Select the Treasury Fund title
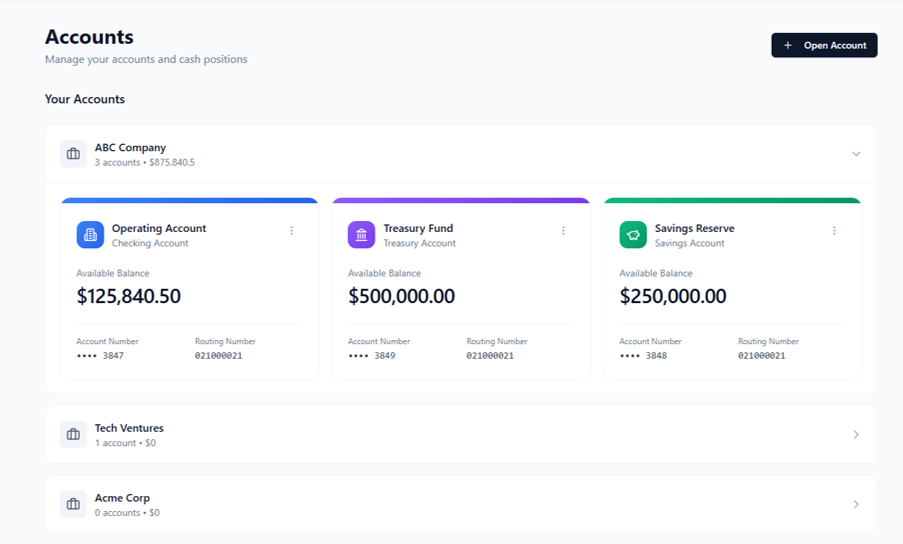This screenshot has height=544, width=903. [418, 228]
